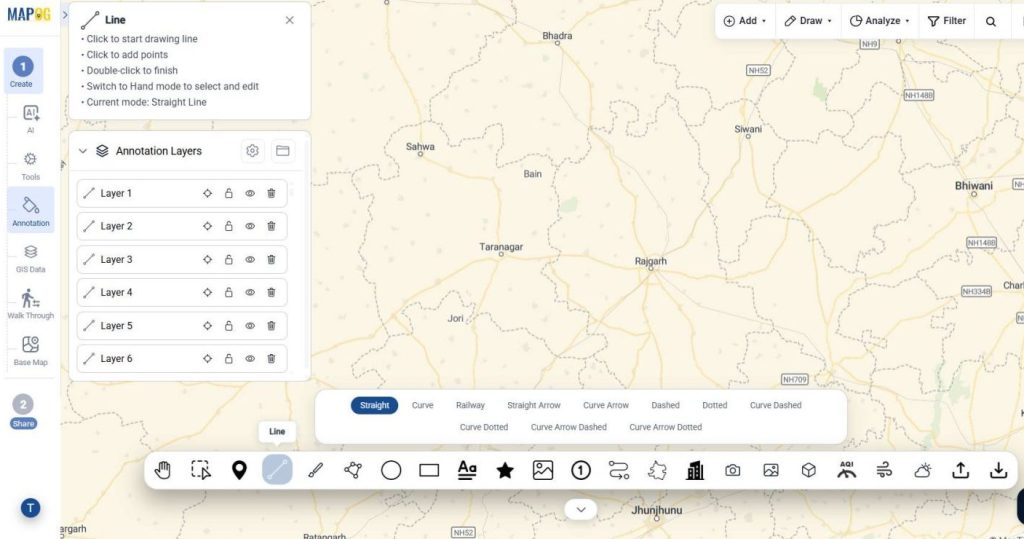Select the Polygon drawing tool
This screenshot has height=539, width=1024.
(353, 470)
